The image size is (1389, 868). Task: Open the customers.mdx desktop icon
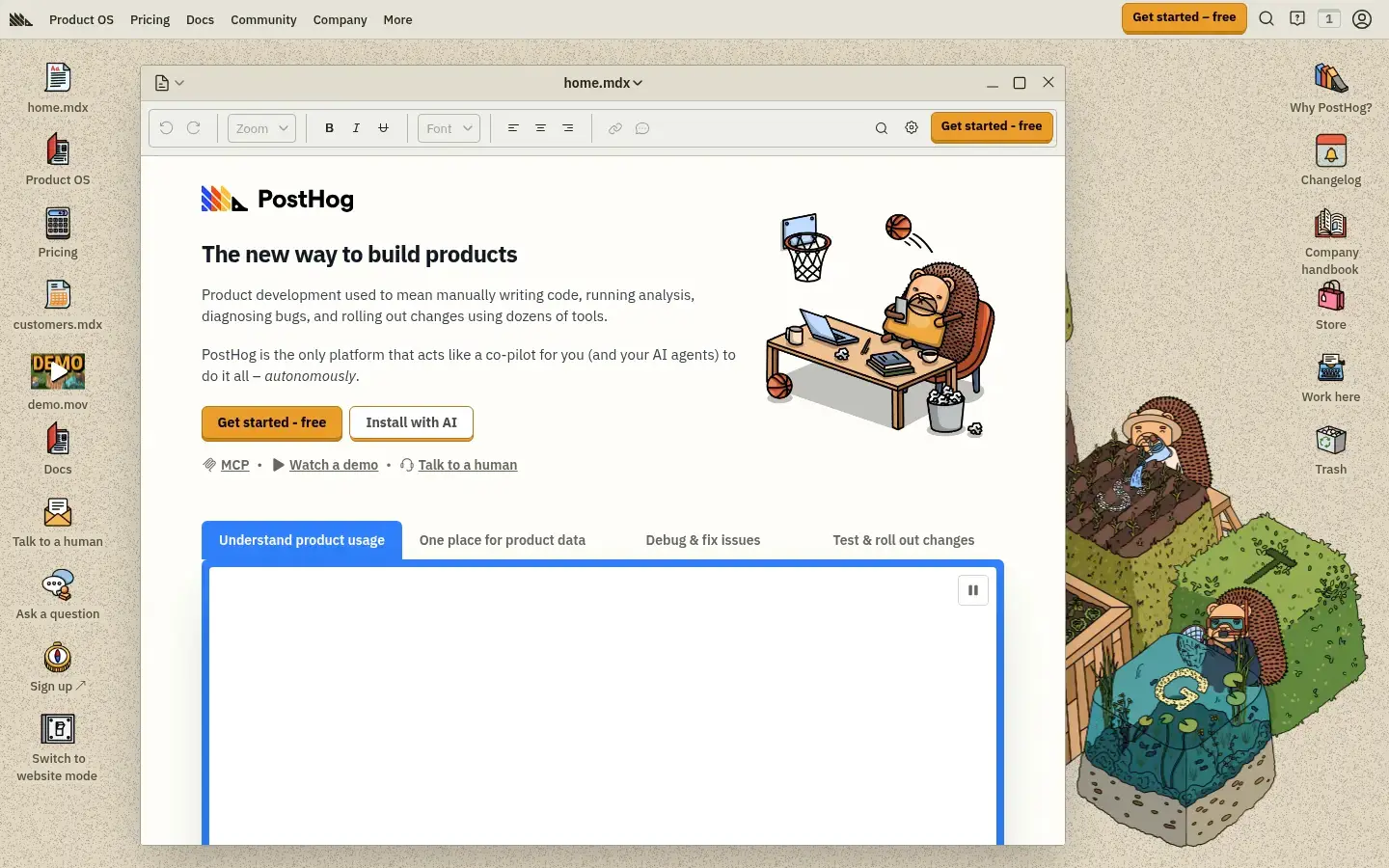coord(58,295)
